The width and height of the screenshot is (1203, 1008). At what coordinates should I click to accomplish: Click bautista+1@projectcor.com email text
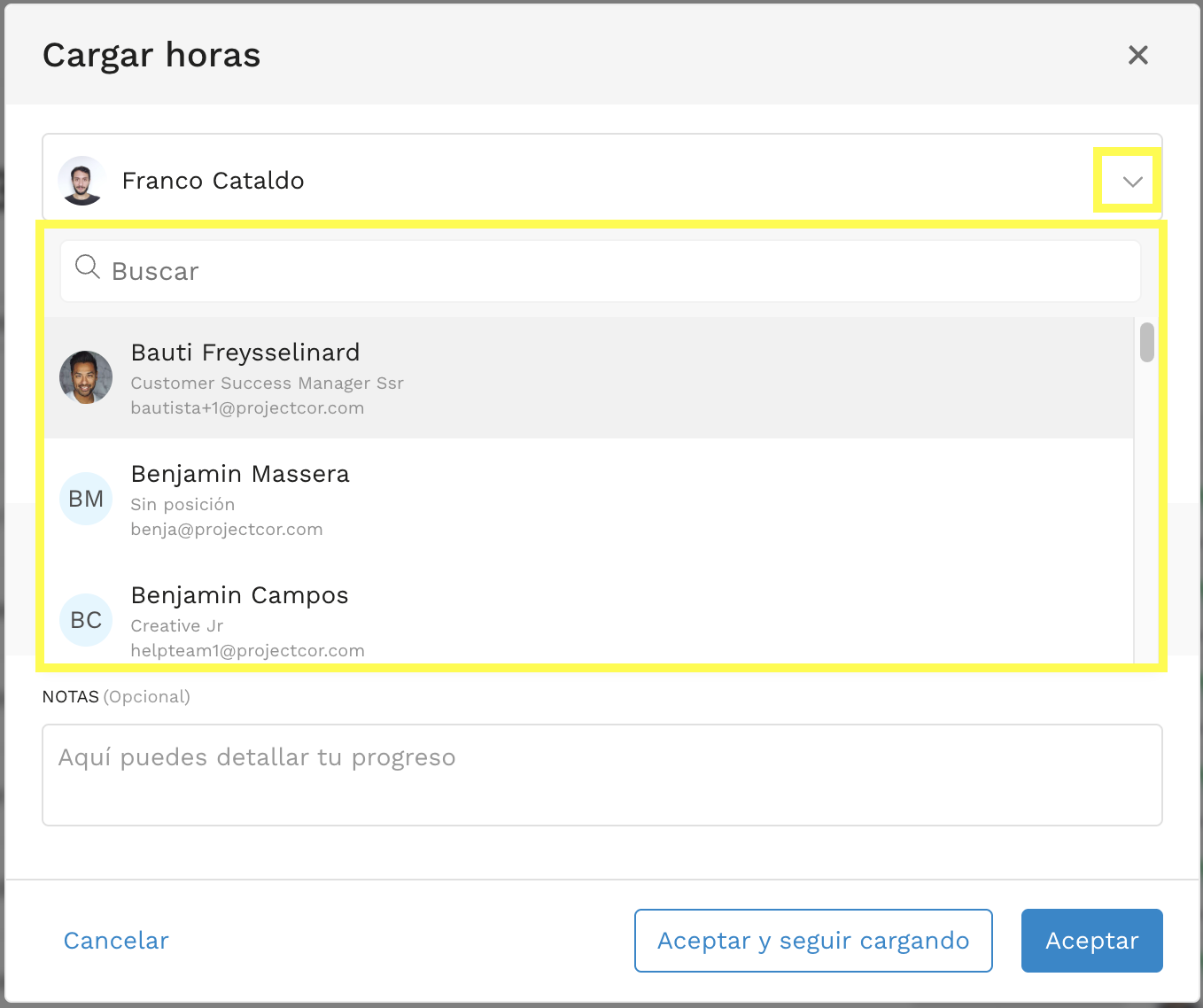(247, 408)
